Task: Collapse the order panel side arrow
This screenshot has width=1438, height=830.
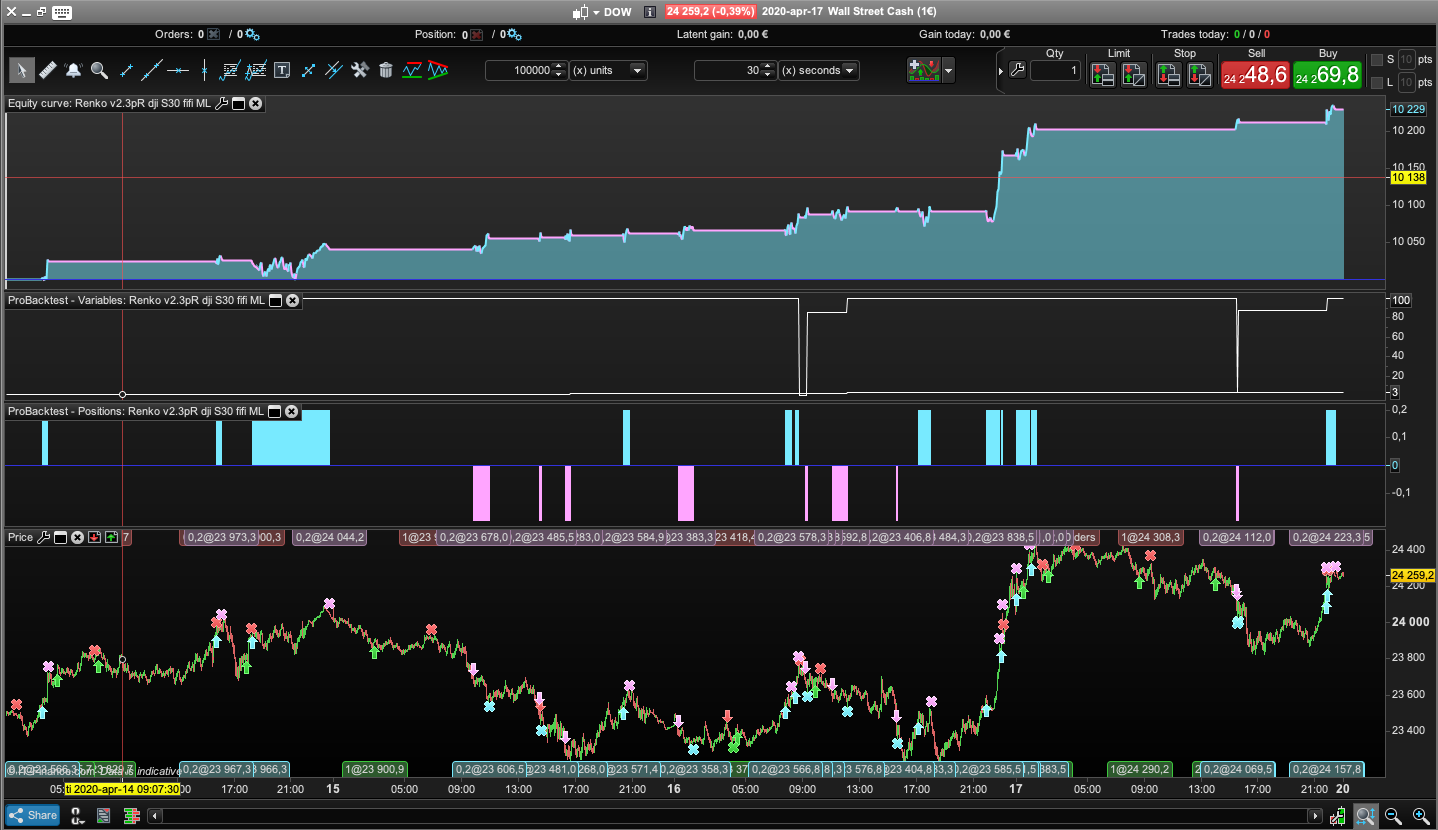Action: [1001, 71]
